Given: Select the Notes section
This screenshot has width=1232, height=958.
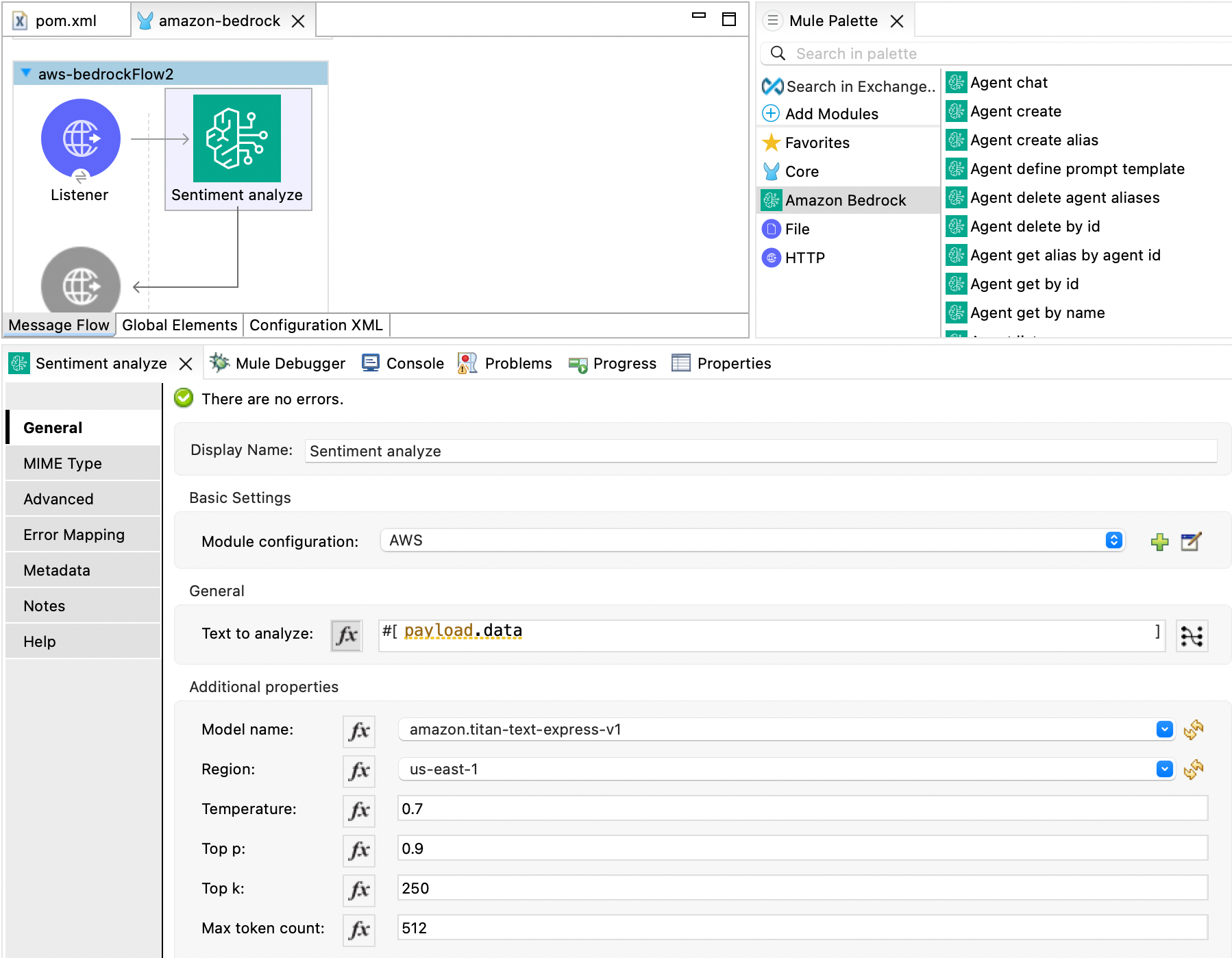Looking at the screenshot, I should (84, 606).
